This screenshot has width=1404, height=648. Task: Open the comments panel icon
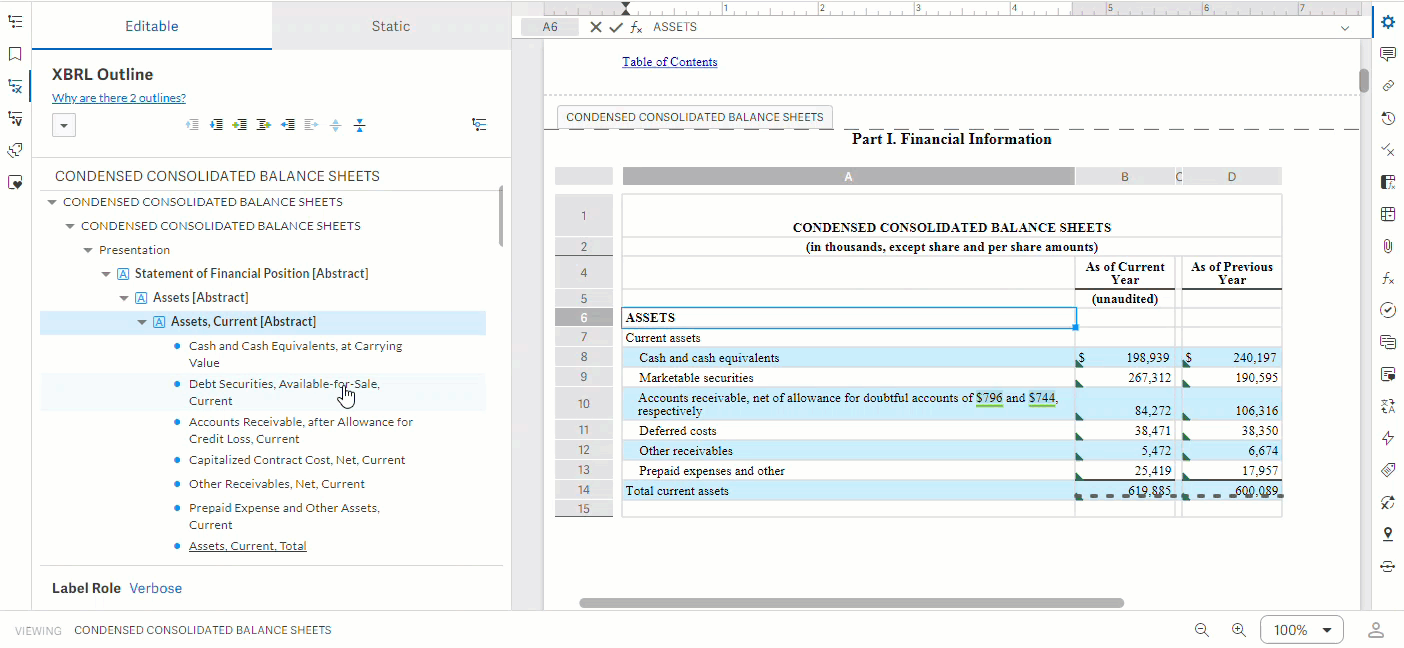1388,54
